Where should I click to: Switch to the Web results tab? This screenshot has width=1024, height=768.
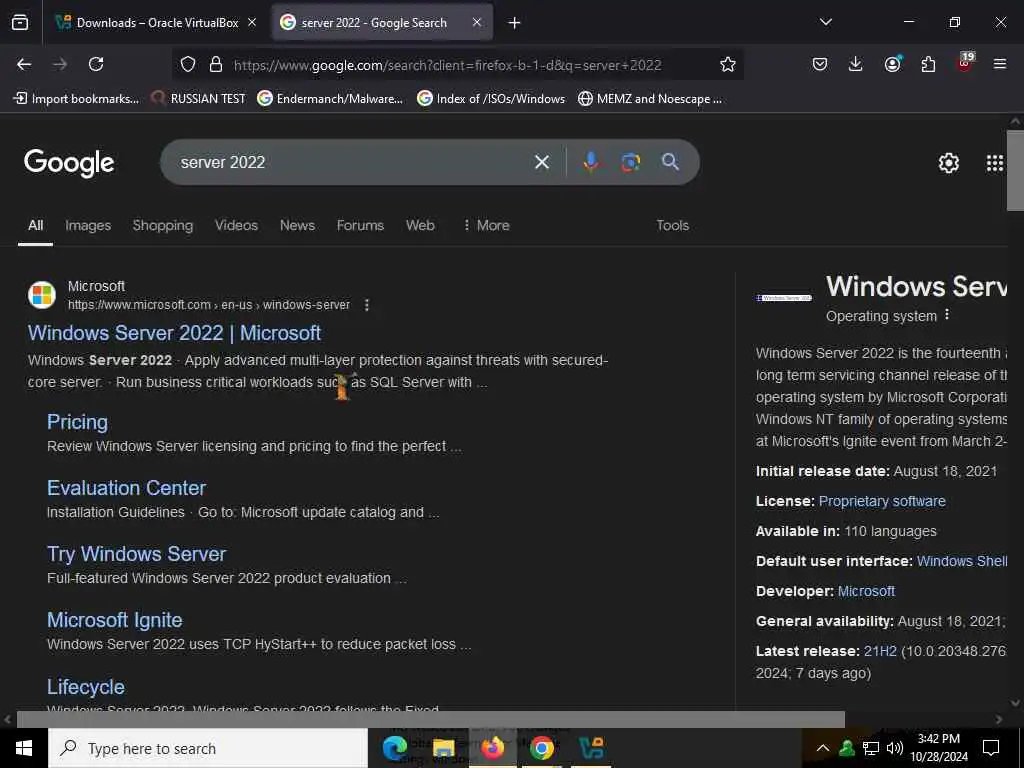click(420, 225)
